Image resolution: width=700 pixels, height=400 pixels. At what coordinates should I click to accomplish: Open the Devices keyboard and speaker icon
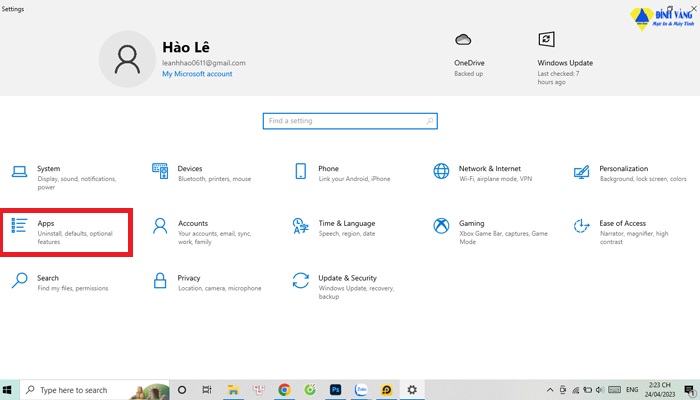tap(160, 171)
